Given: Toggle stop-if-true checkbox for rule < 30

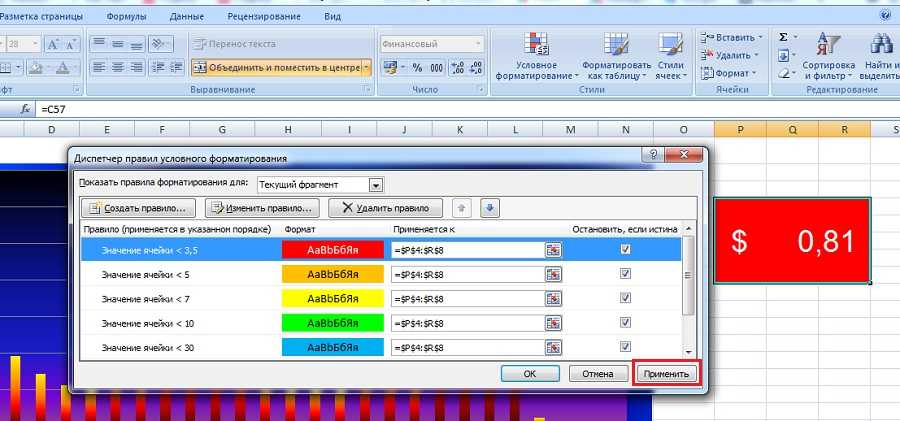Looking at the screenshot, I should click(x=625, y=347).
